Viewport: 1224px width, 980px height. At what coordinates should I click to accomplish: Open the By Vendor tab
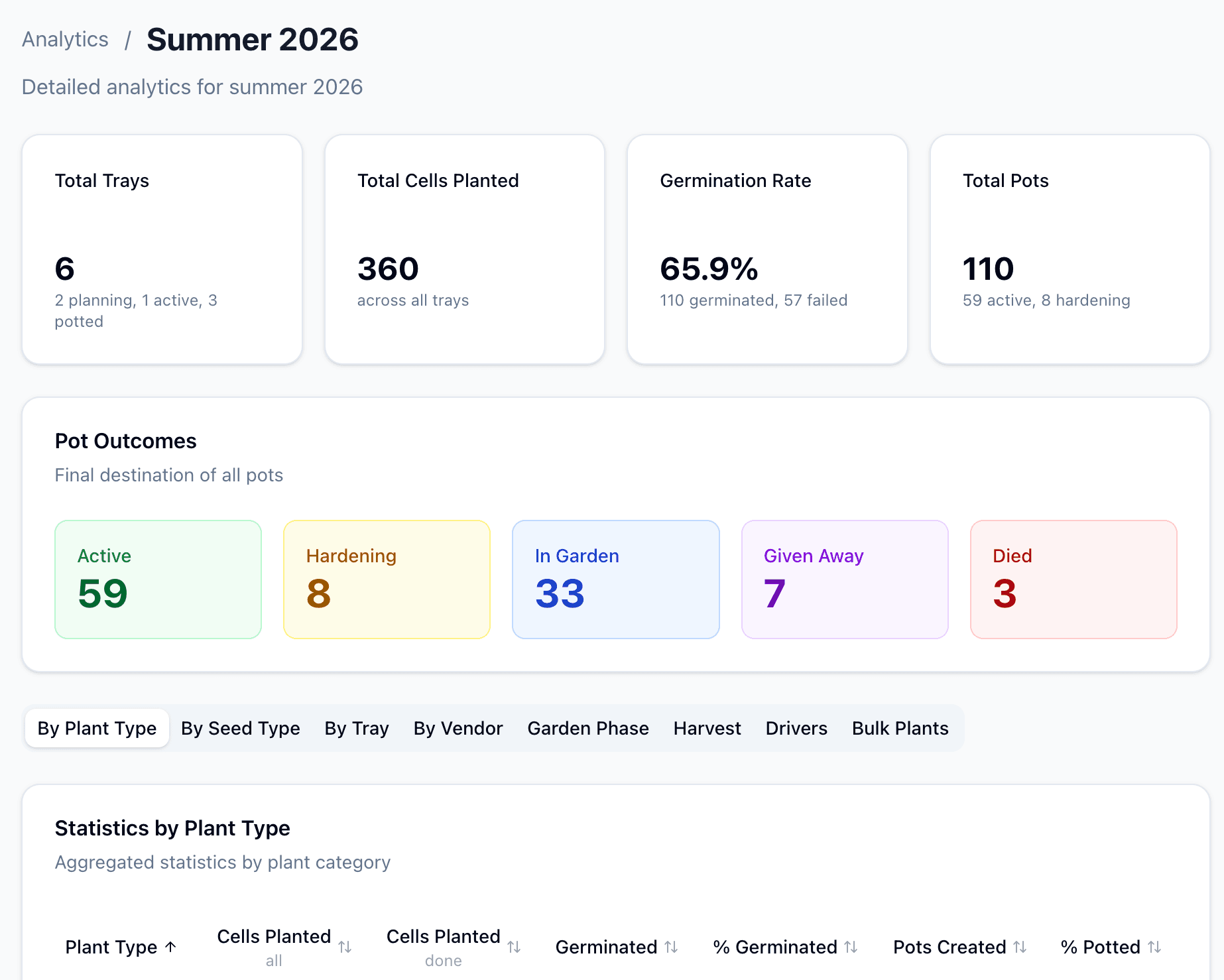458,728
